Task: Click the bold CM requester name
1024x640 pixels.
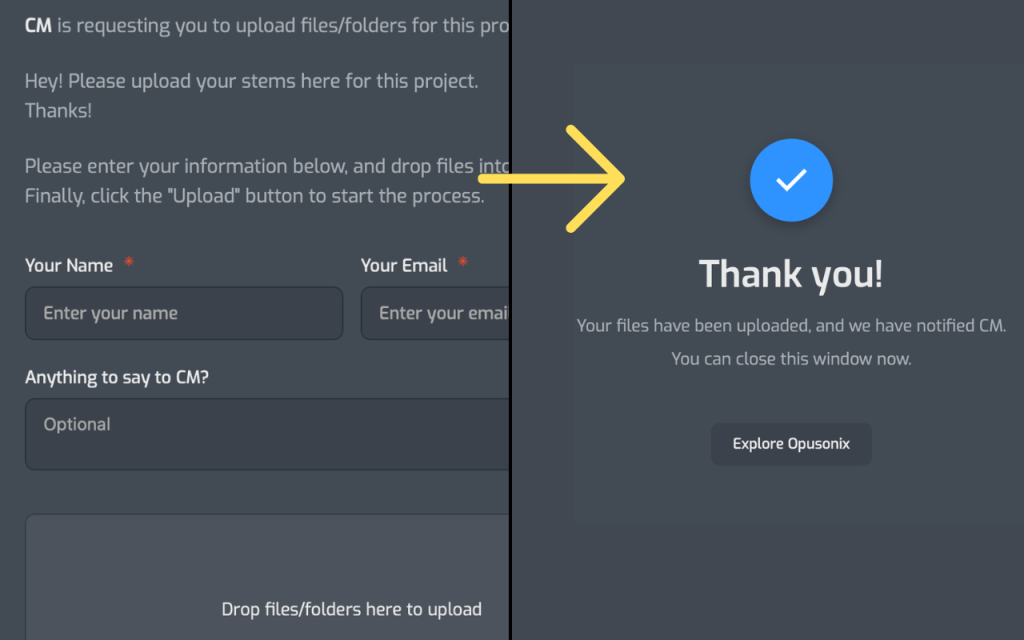Action: [38, 26]
